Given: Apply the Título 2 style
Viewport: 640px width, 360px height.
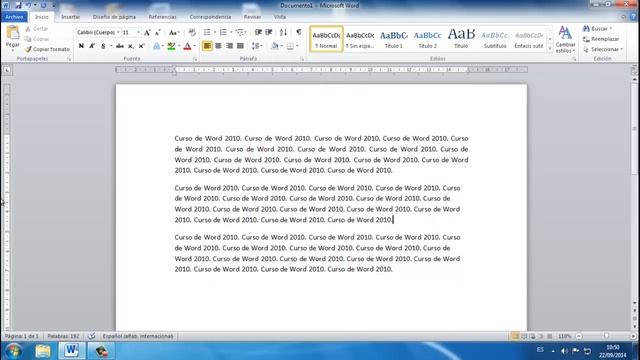Looking at the screenshot, I should (x=427, y=39).
